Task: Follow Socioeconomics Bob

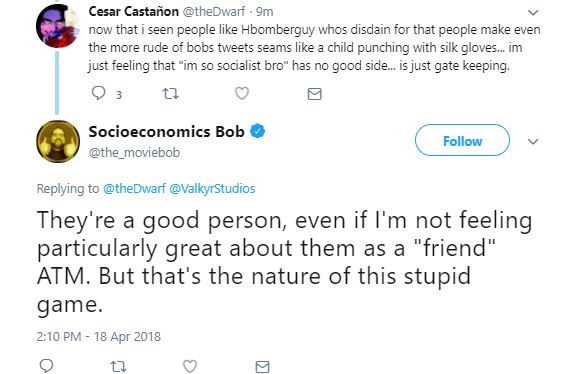Action: 462,140
